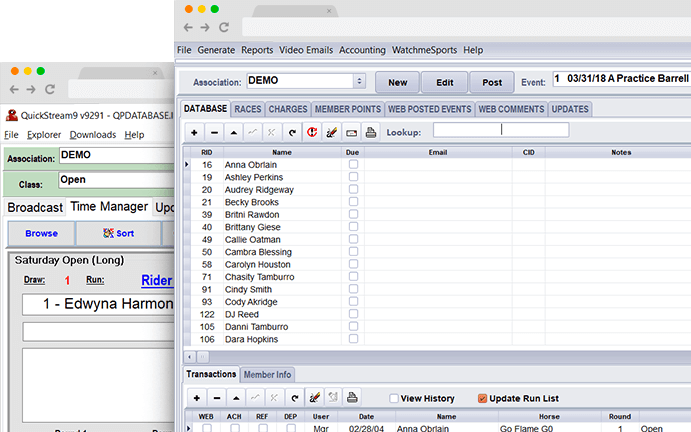Switch to the RACES tab

(x=248, y=109)
